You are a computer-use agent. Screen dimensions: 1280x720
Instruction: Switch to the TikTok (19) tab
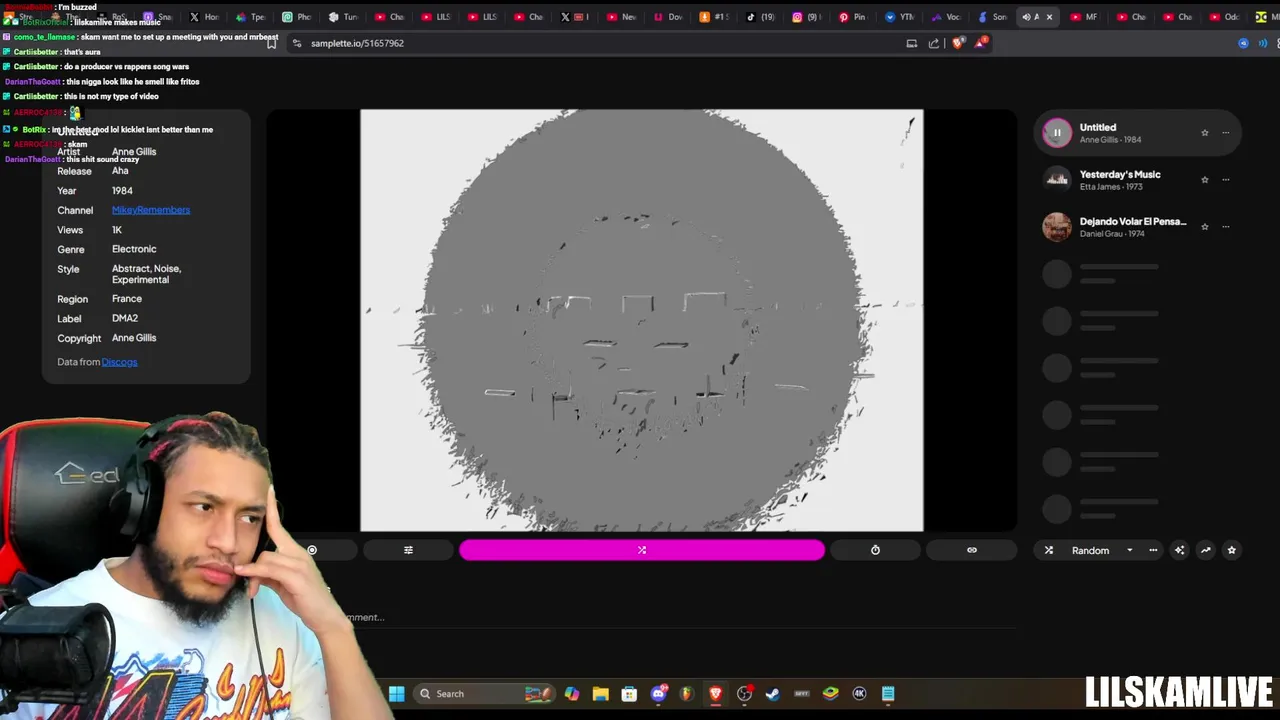tap(761, 17)
